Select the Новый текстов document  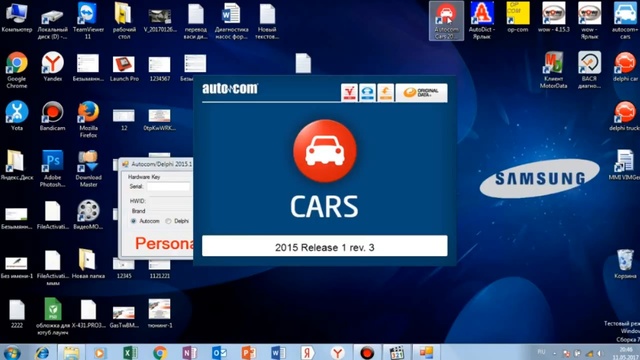click(x=267, y=20)
